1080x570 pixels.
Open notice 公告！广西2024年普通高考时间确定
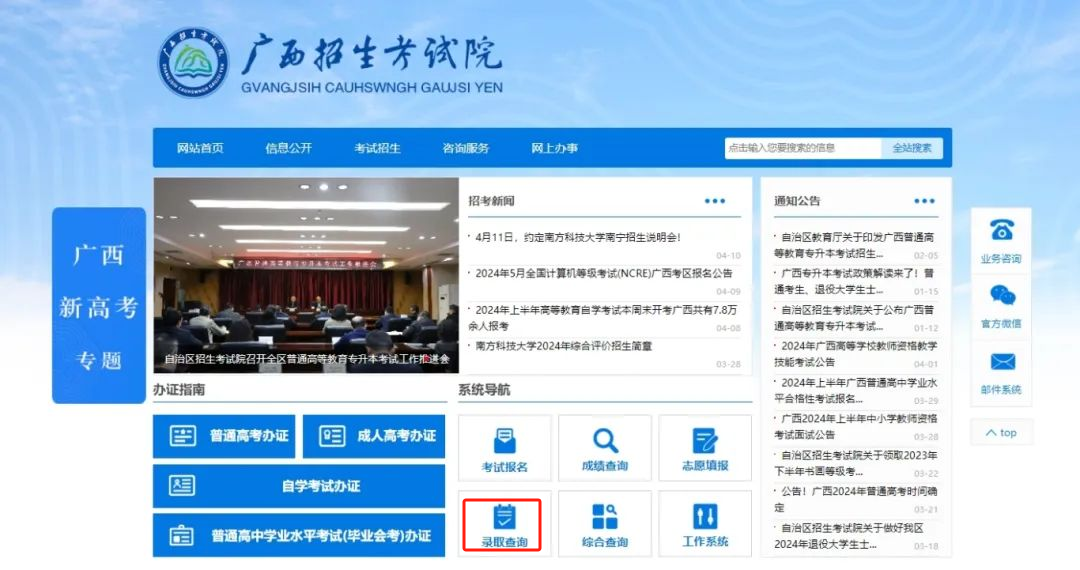click(855, 499)
